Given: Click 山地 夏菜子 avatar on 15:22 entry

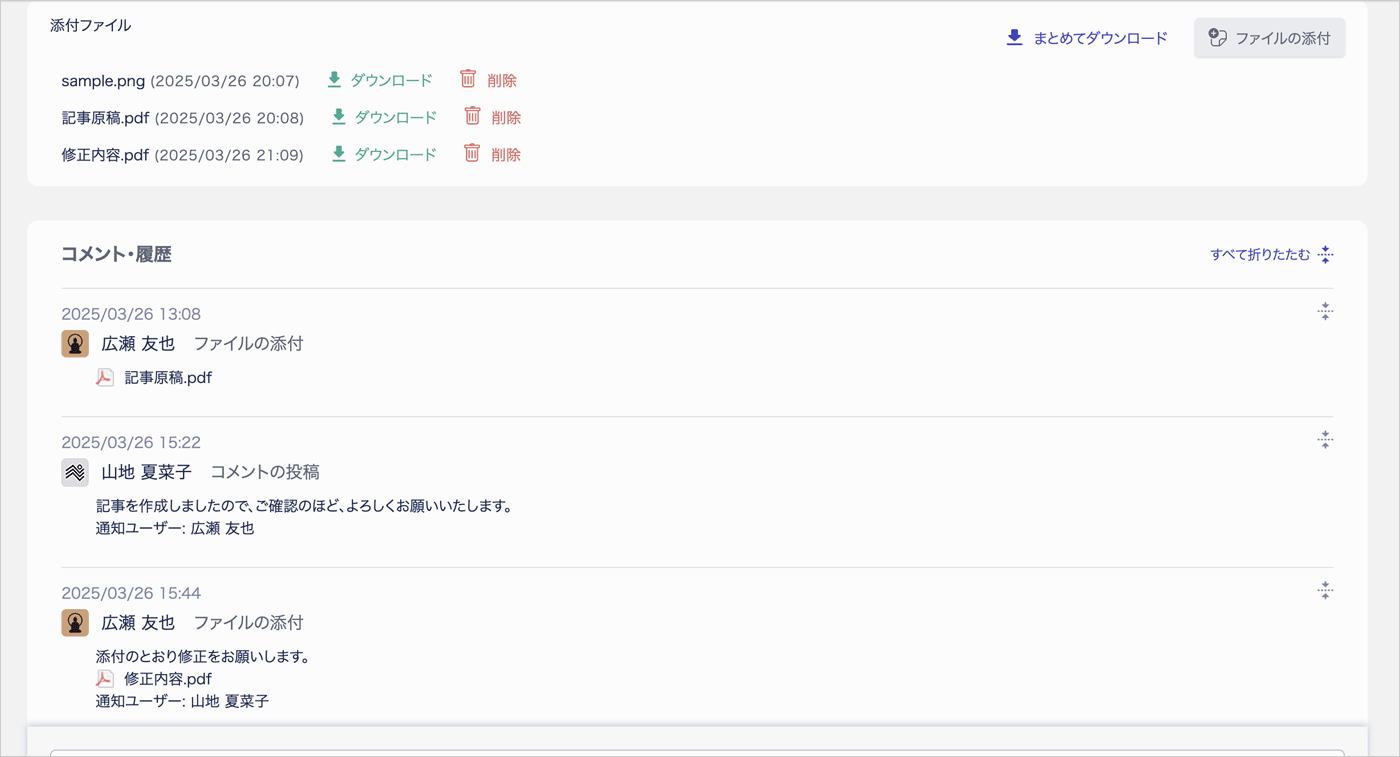Looking at the screenshot, I should coord(75,472).
